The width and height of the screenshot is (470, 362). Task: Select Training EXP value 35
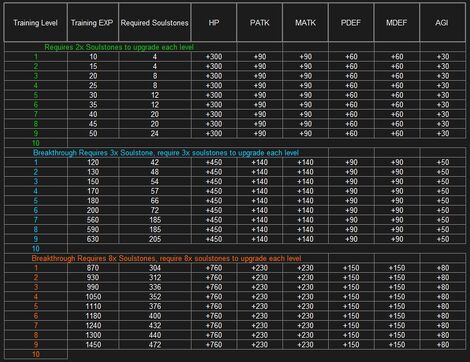click(93, 105)
